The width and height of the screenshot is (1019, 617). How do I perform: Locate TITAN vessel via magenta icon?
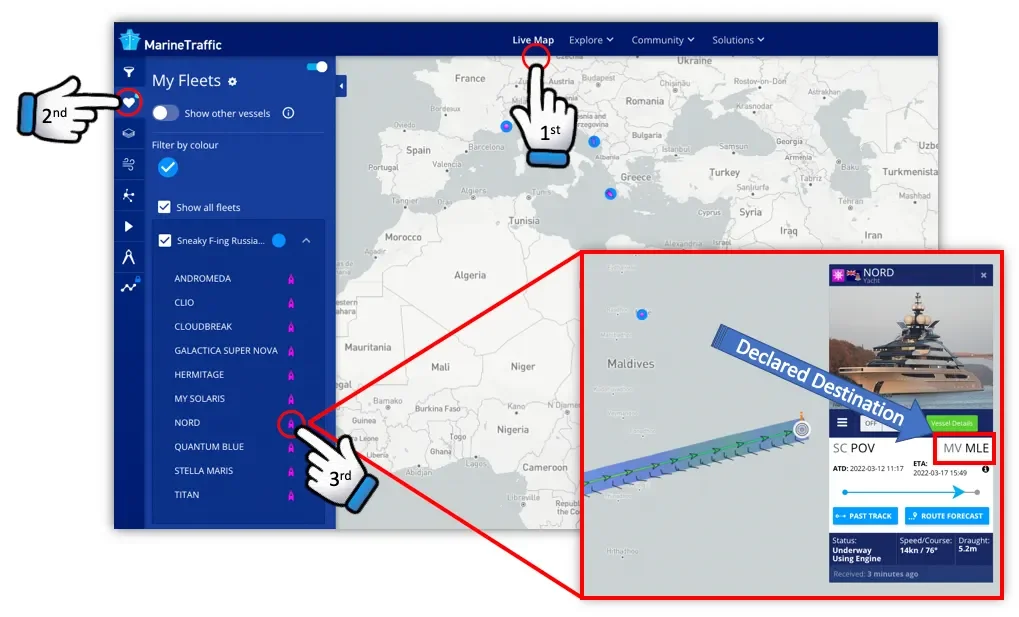pos(291,495)
